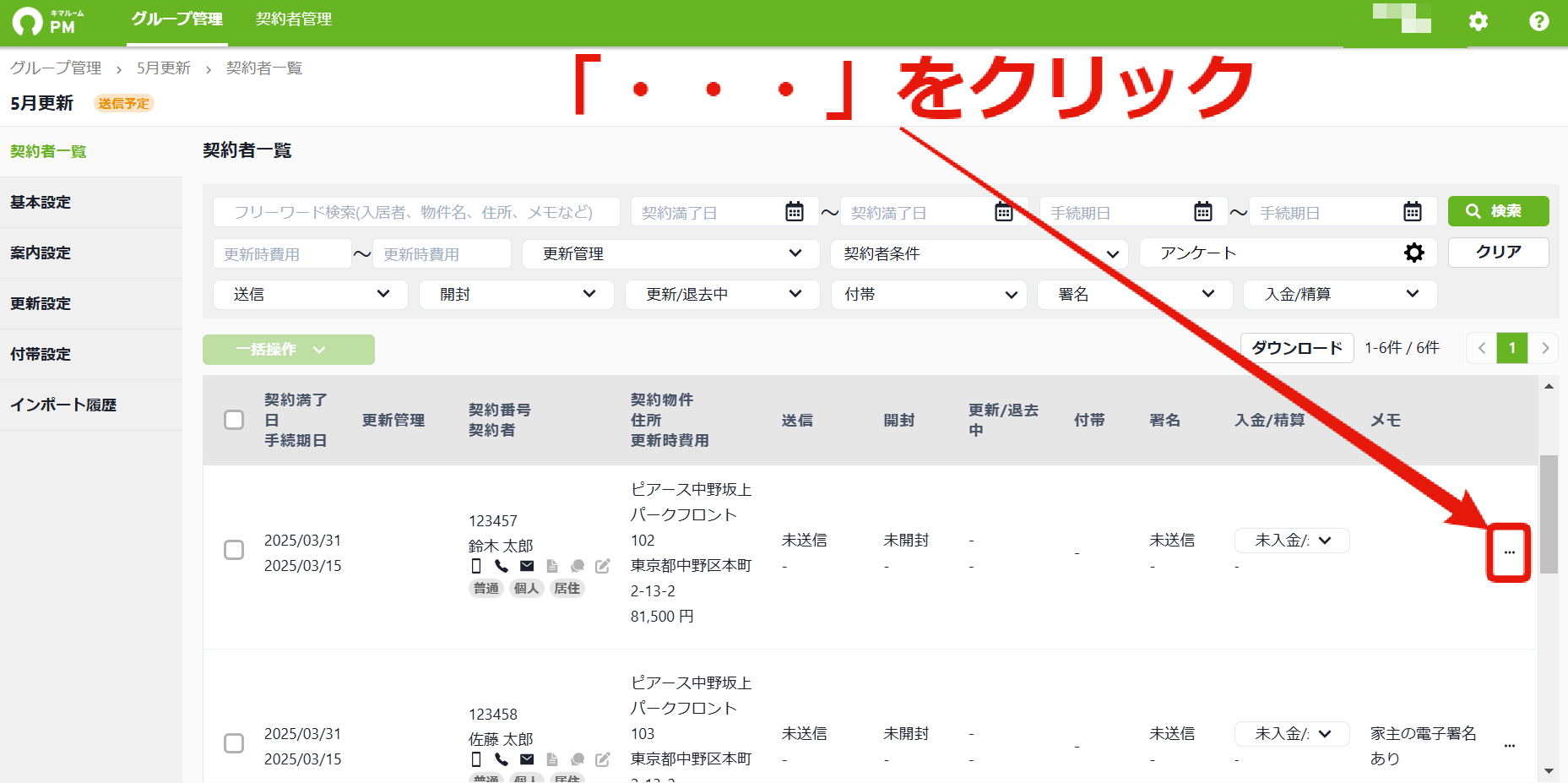Click the table vertical scrollbar thumb
Image resolution: width=1568 pixels, height=783 pixels.
(1549, 514)
